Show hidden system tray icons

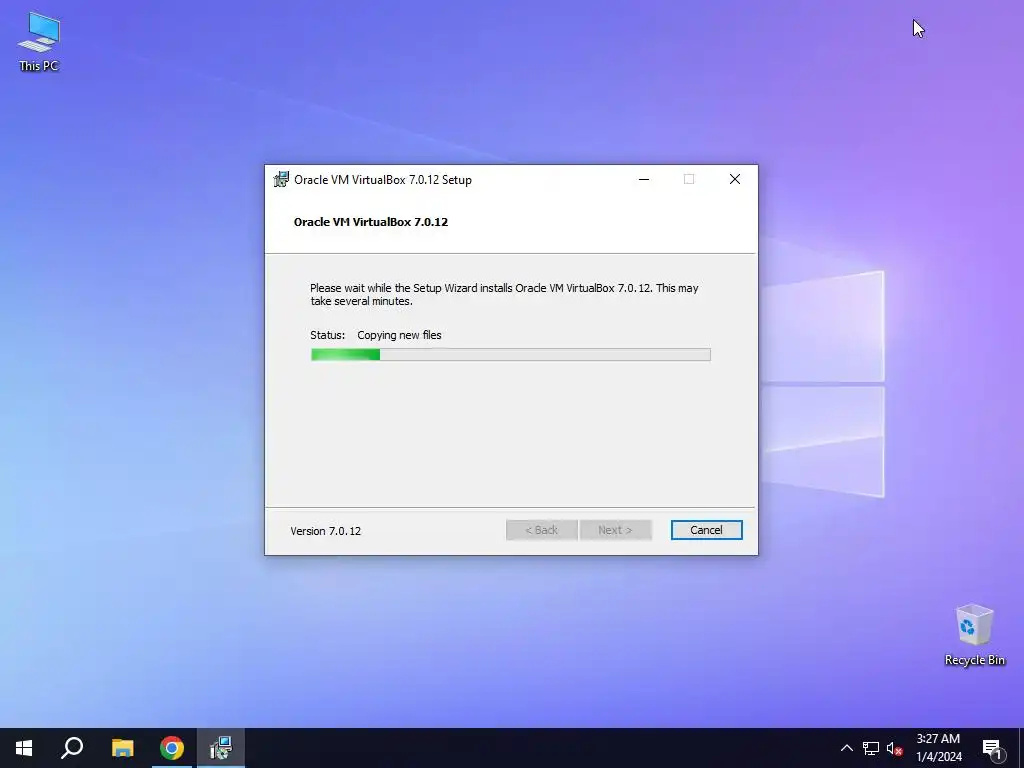[846, 748]
